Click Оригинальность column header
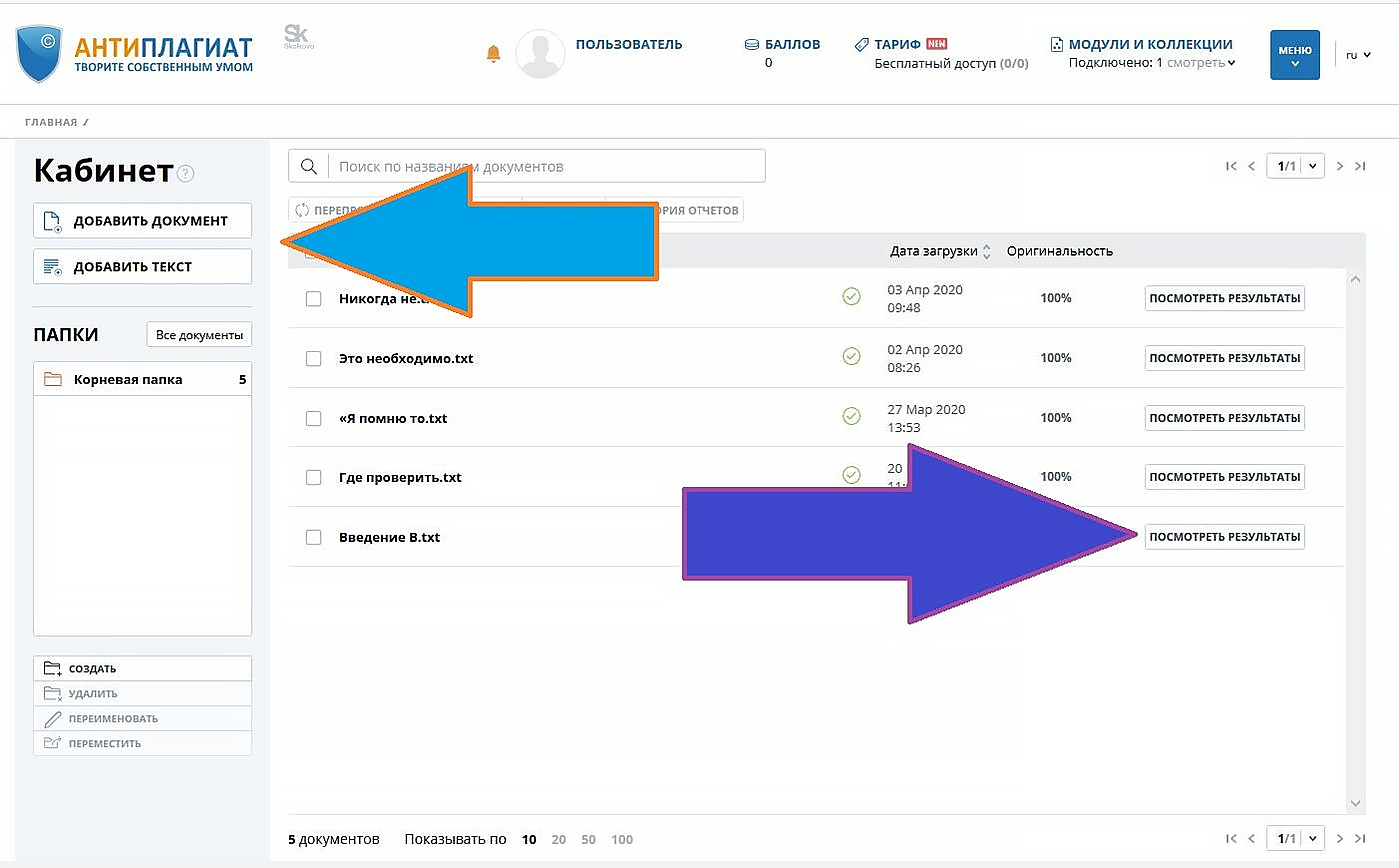The width and height of the screenshot is (1399, 868). click(1059, 251)
